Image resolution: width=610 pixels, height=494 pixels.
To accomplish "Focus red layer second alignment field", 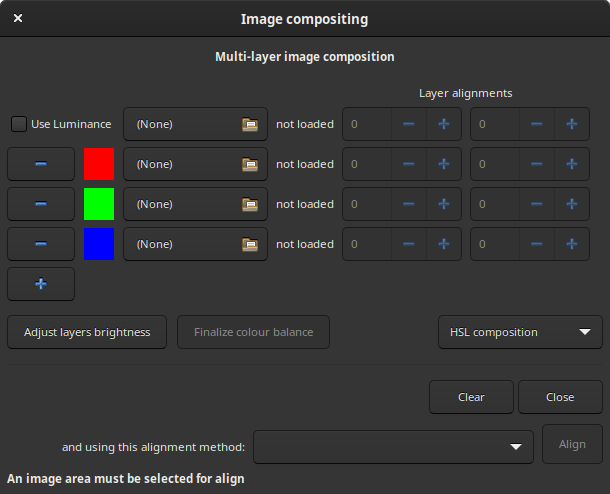I will pyautogui.click(x=495, y=164).
